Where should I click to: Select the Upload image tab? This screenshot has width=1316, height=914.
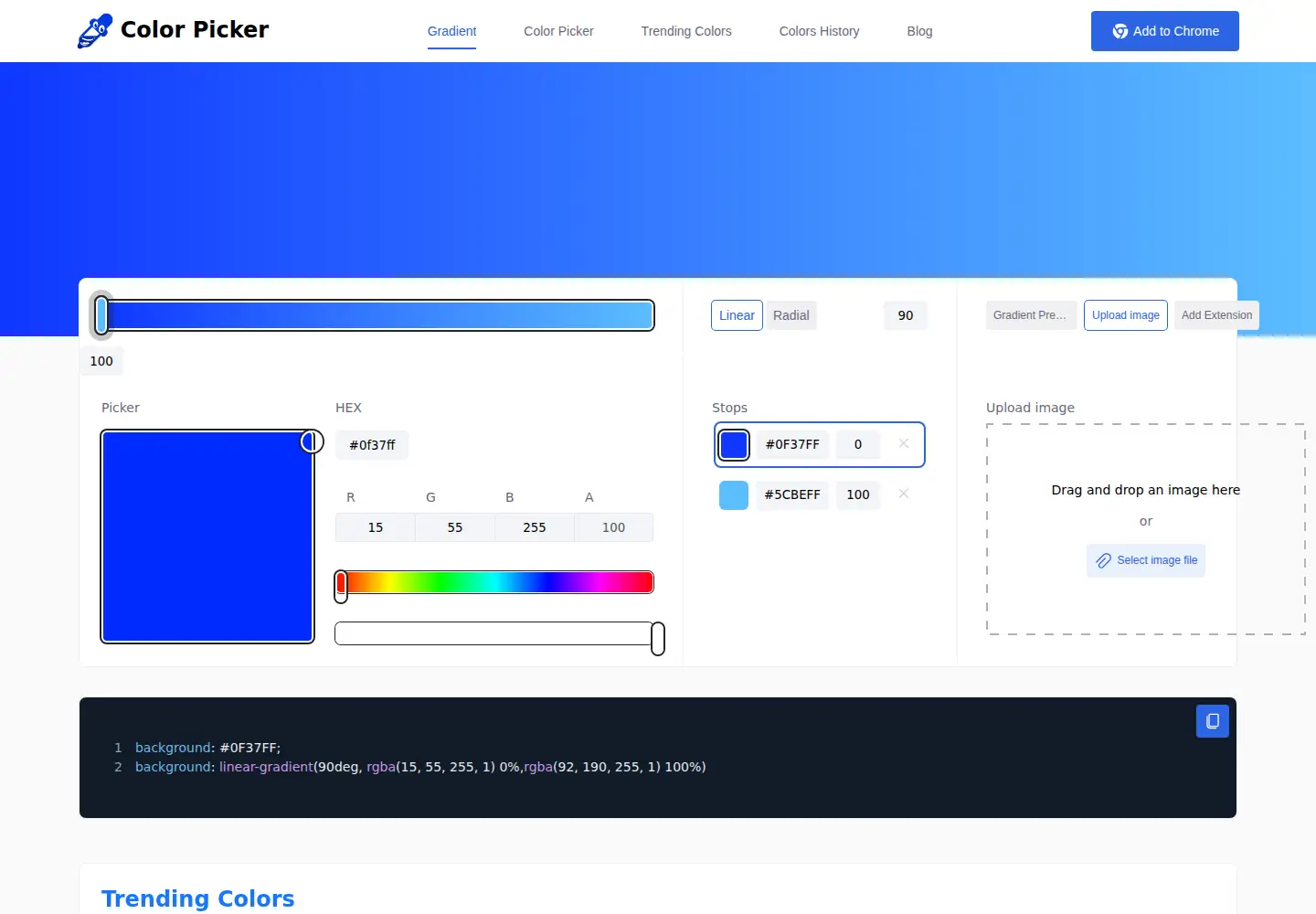pos(1125,315)
